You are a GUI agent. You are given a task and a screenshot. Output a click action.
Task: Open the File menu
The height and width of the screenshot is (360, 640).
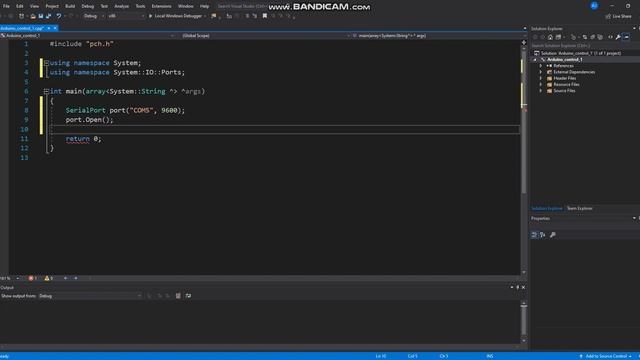(6, 6)
